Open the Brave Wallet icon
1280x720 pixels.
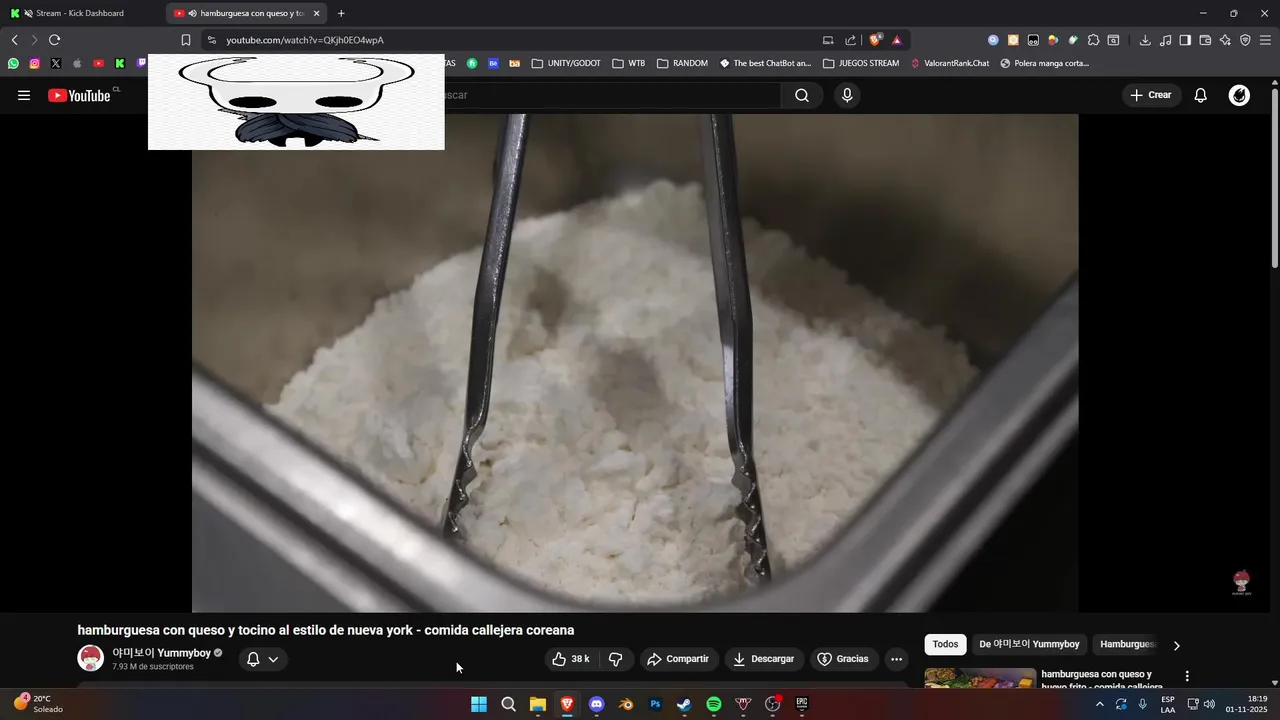1205,40
